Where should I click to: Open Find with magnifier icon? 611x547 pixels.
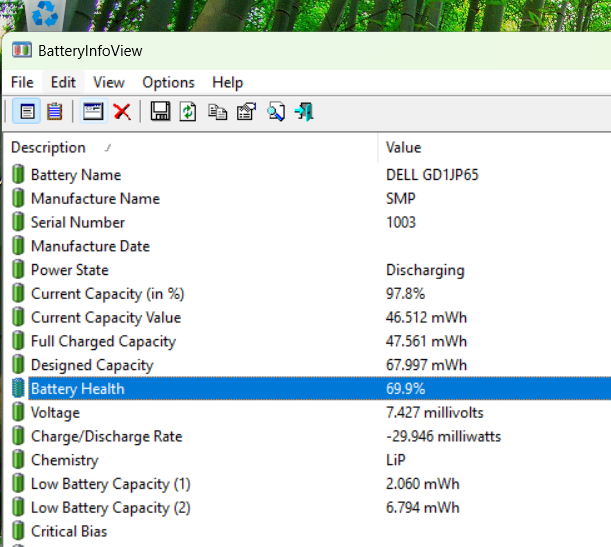[x=276, y=112]
